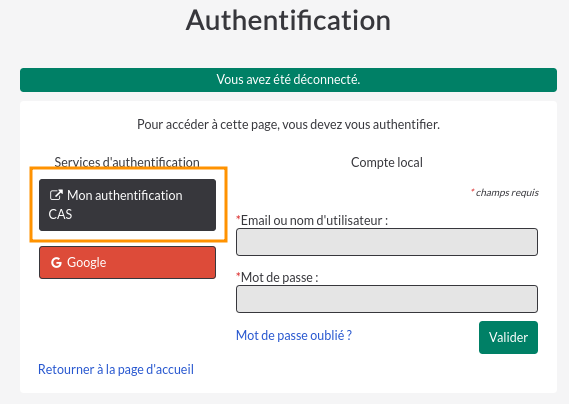Focus the Email ou nom d'utilisateur field
569x404 pixels.
tap(387, 242)
